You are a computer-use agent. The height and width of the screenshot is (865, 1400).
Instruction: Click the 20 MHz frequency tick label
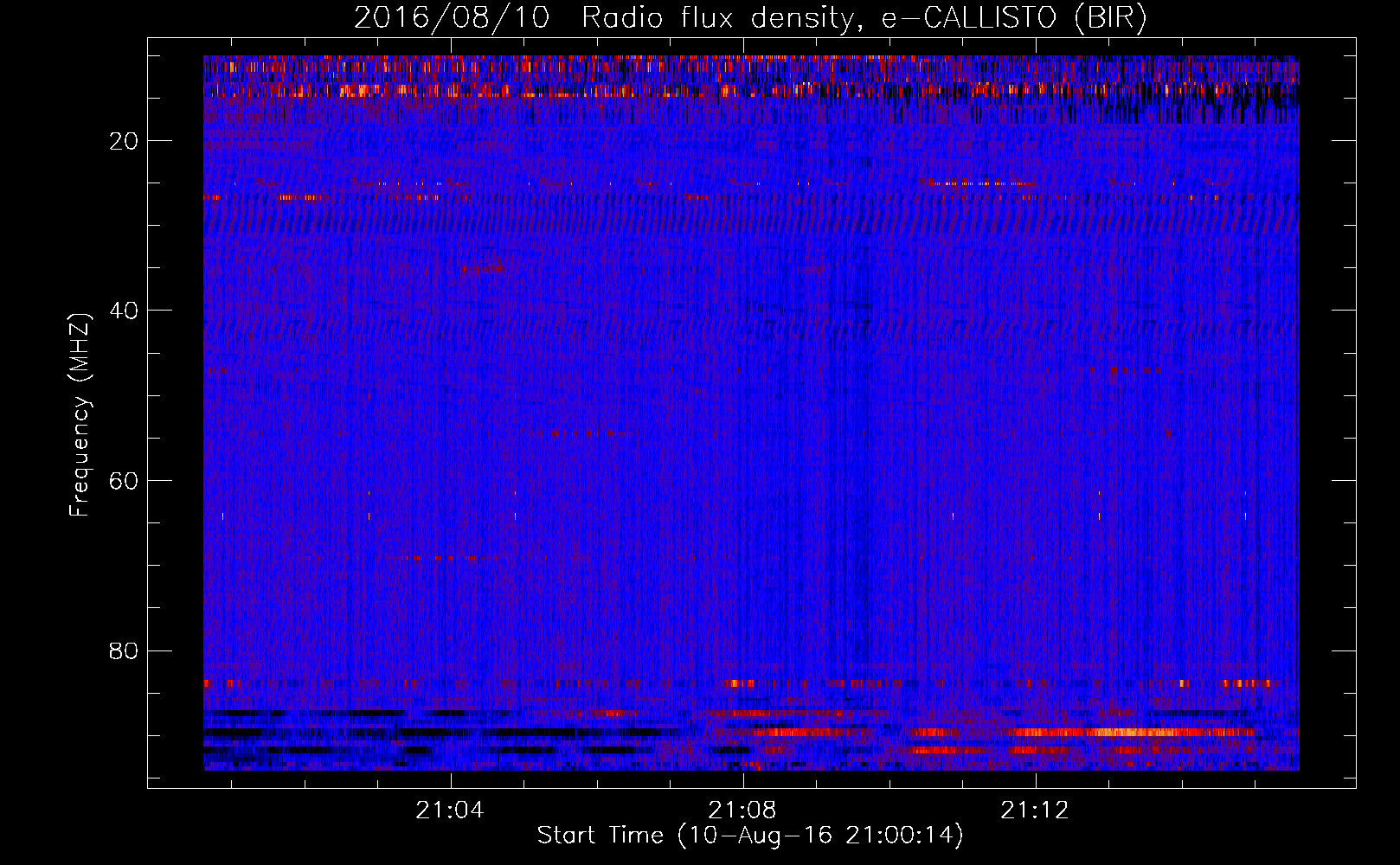tap(125, 141)
